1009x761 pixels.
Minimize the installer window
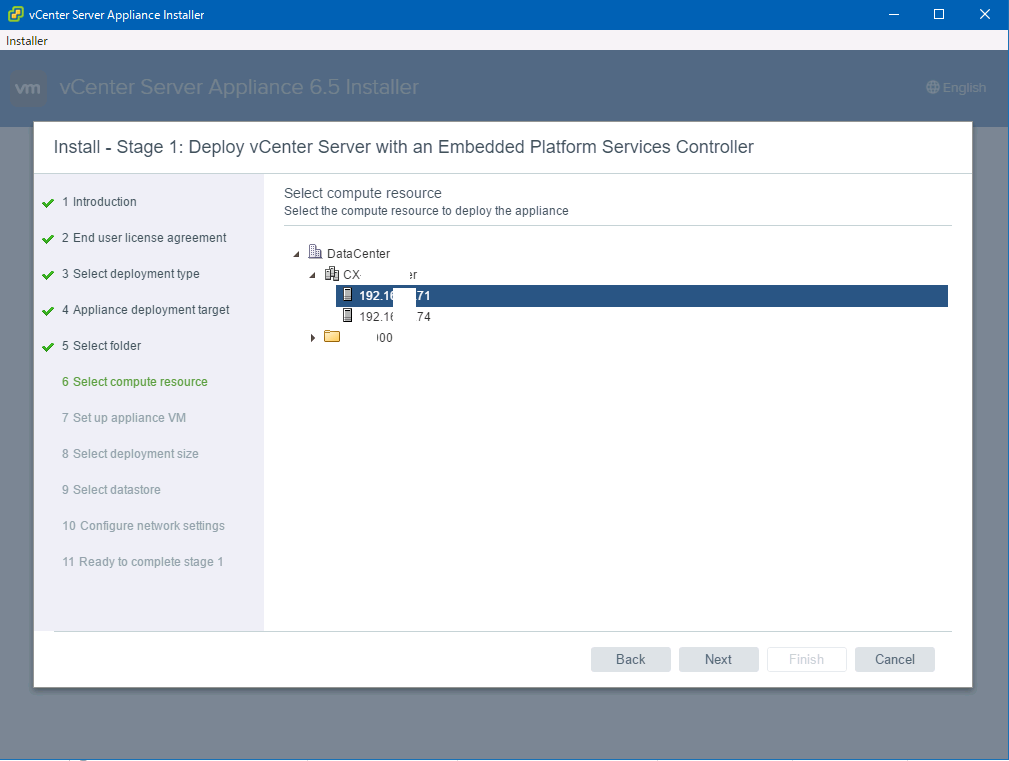click(x=894, y=14)
